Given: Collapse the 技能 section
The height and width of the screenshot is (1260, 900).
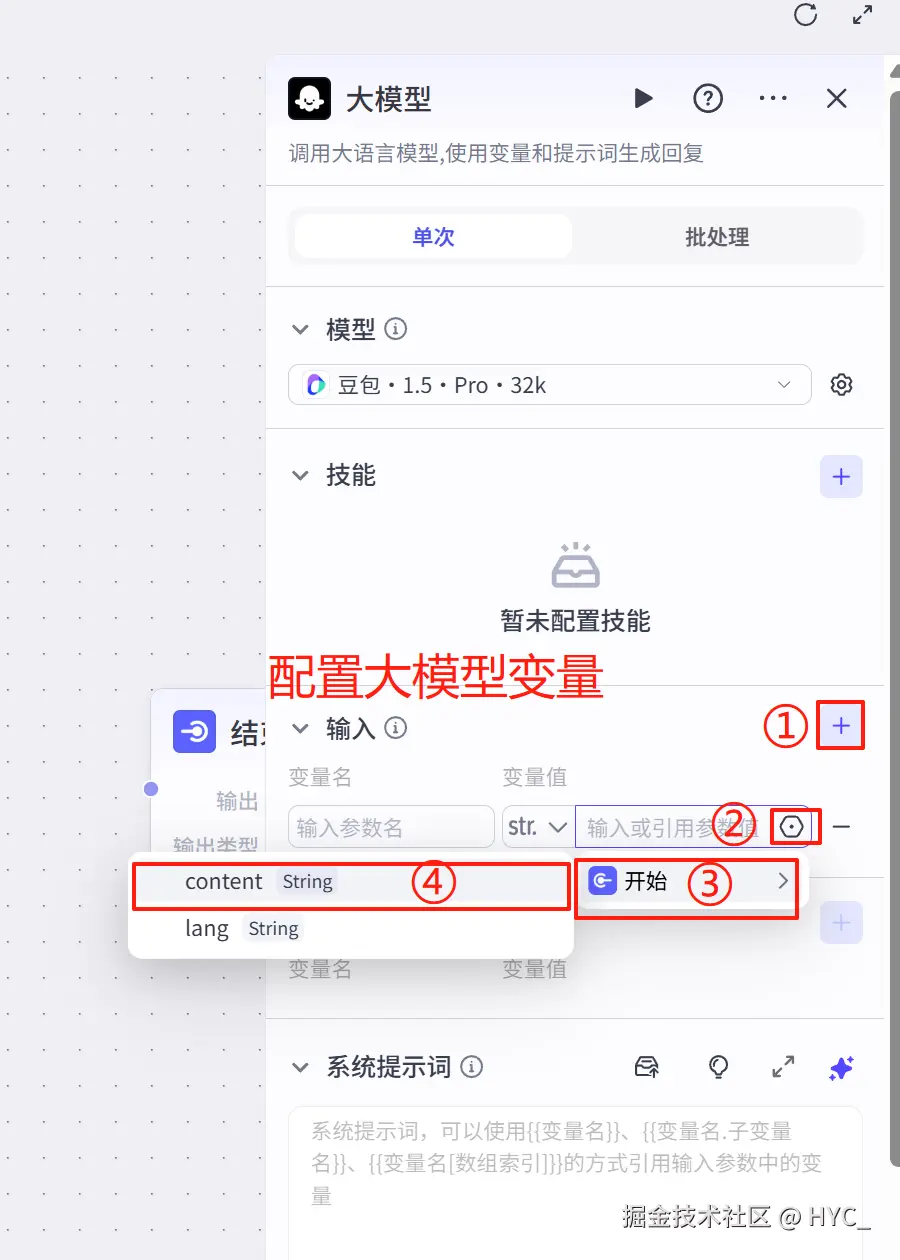Looking at the screenshot, I should pos(300,476).
